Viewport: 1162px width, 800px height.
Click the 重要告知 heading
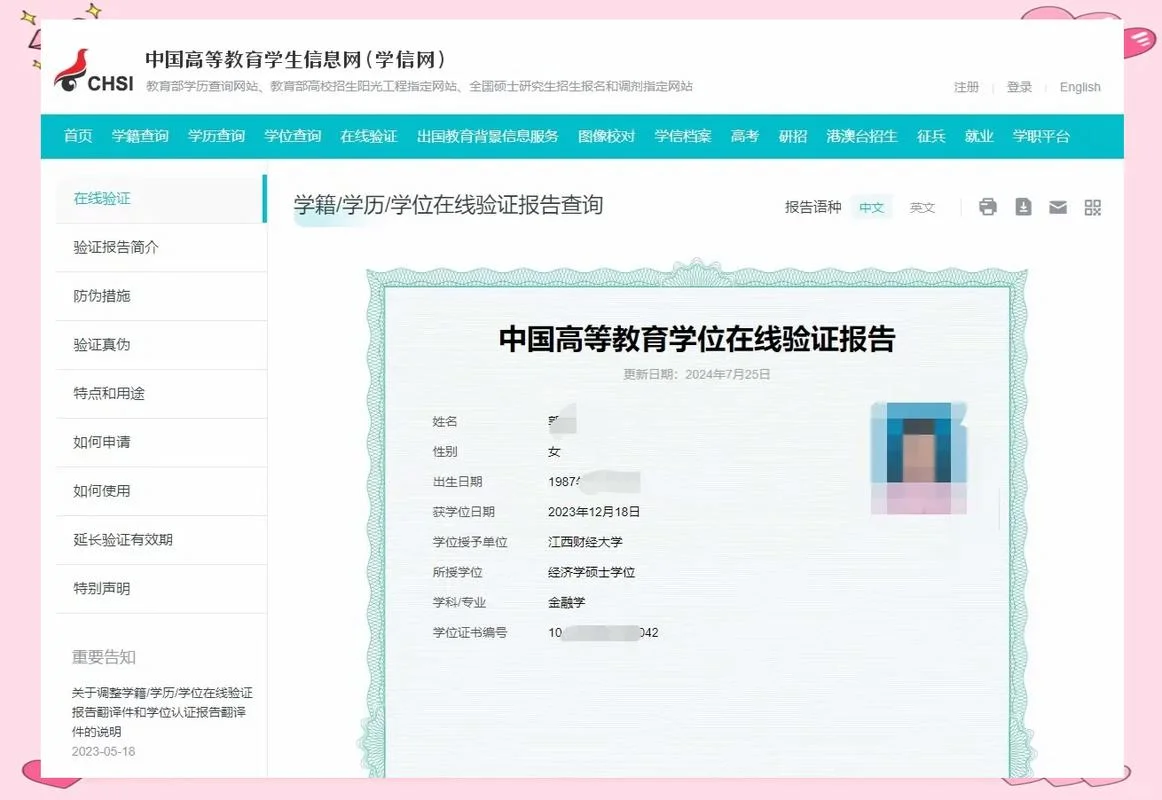coord(104,657)
